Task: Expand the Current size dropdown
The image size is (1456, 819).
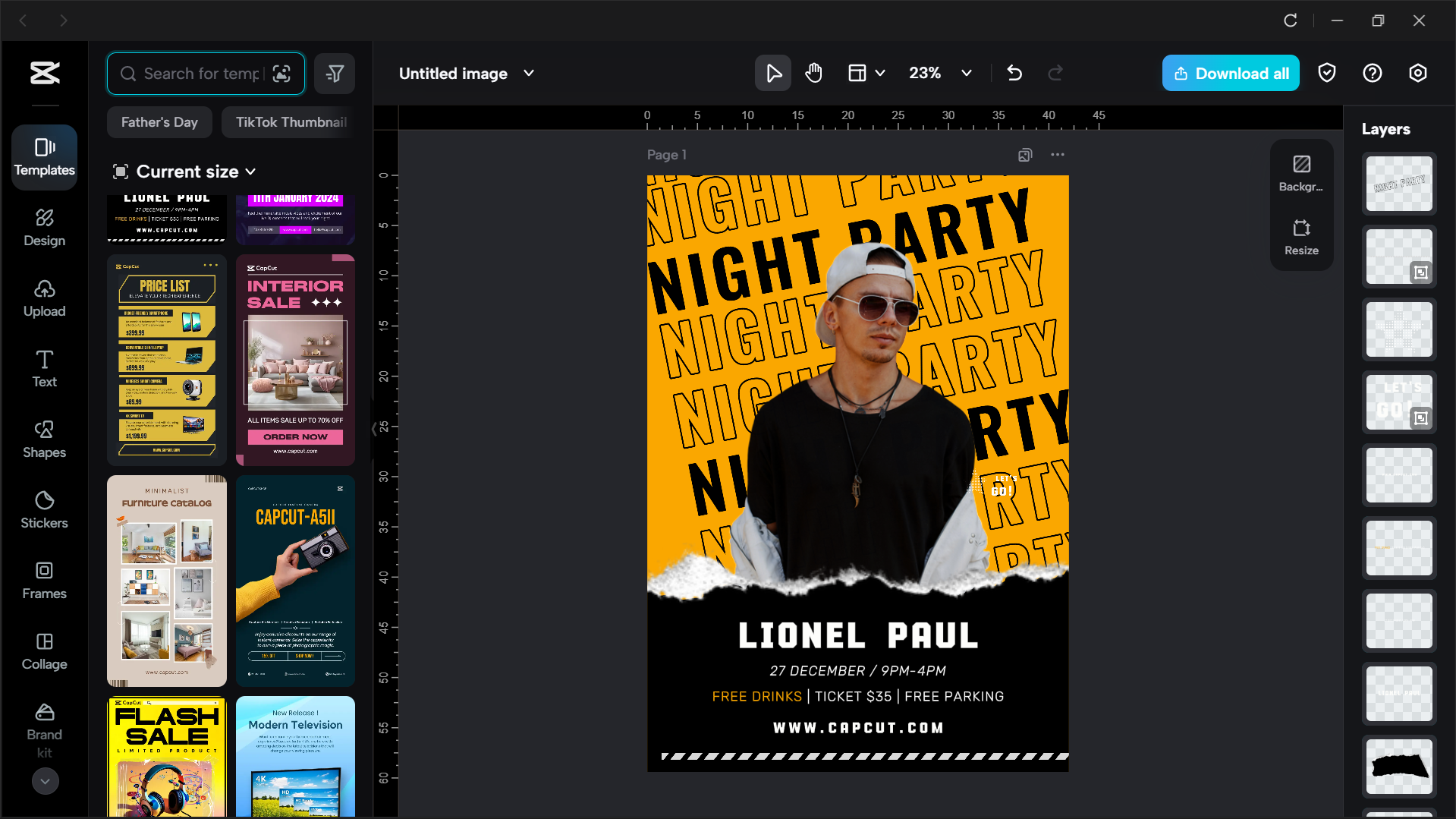Action: pyautogui.click(x=184, y=172)
